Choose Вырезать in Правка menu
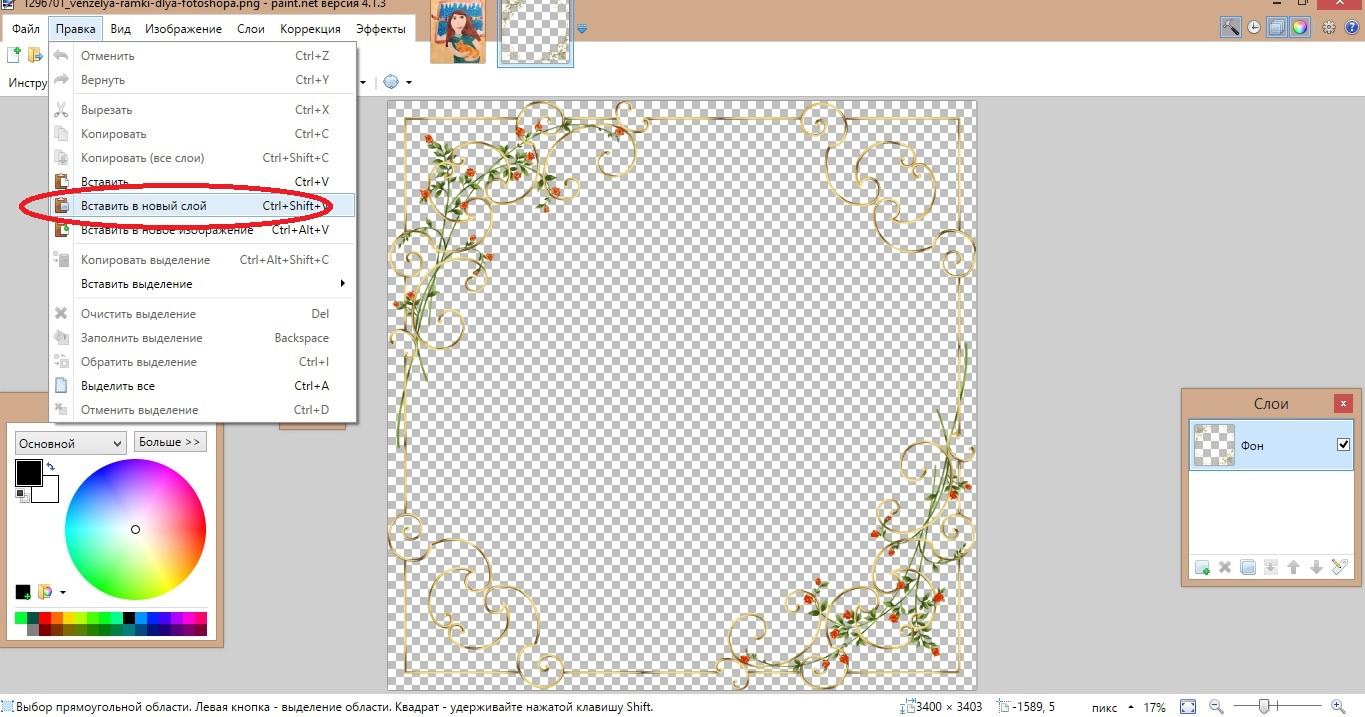1365x717 pixels. point(203,110)
